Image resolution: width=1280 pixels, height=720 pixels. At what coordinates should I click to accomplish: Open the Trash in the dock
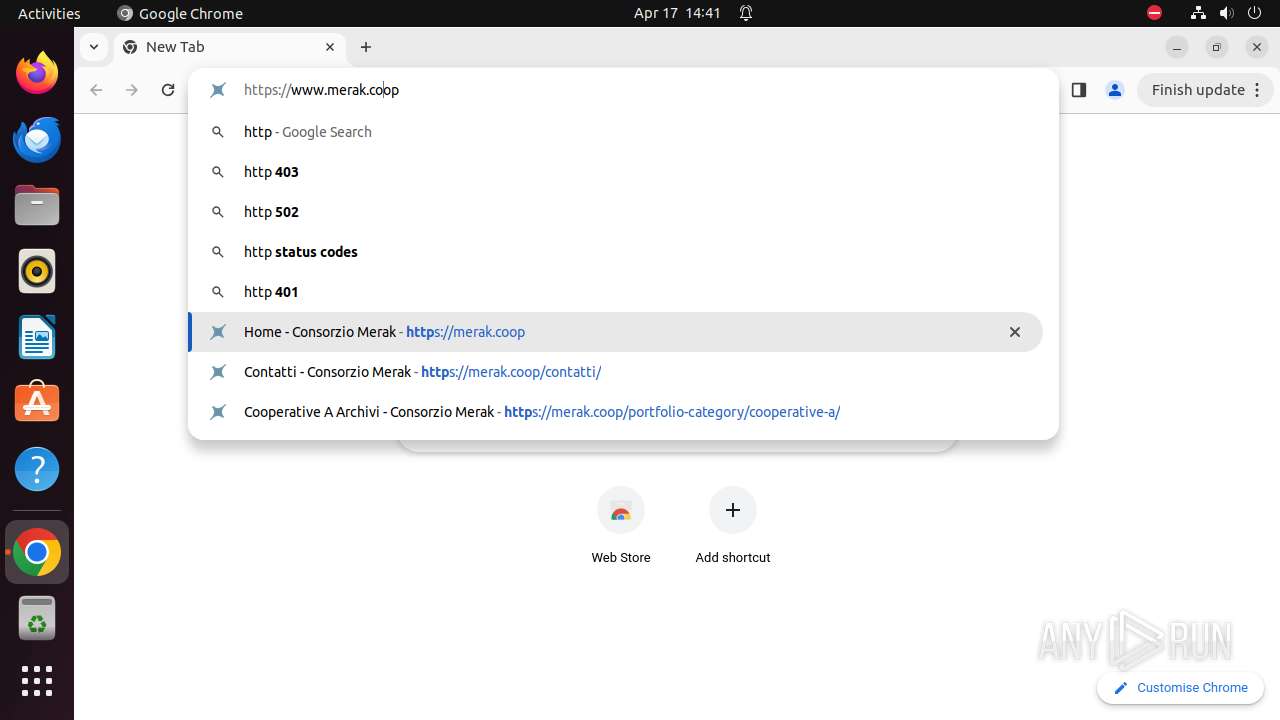coord(37,618)
